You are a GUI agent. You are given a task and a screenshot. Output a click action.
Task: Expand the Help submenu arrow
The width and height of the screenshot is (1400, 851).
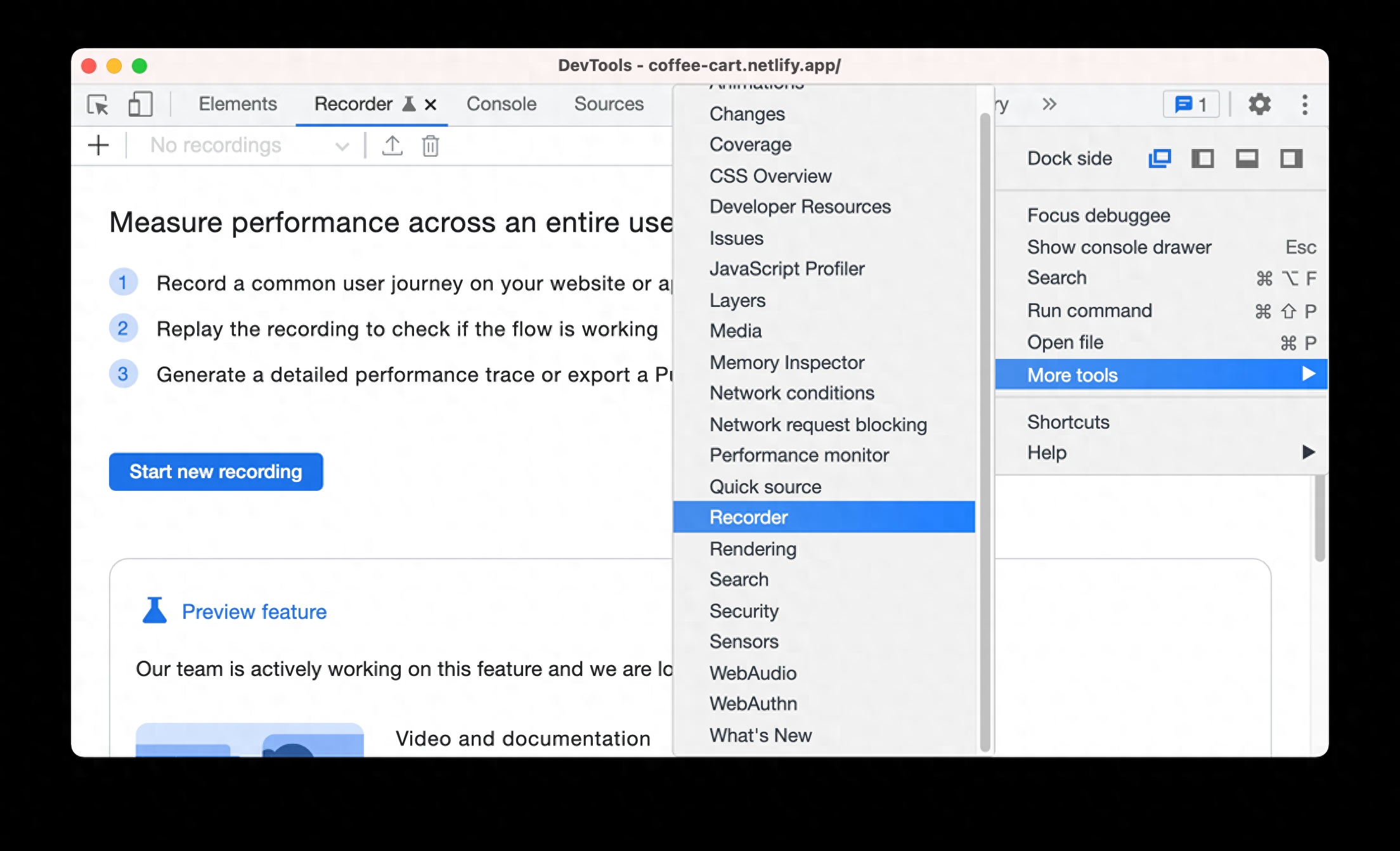point(1307,453)
